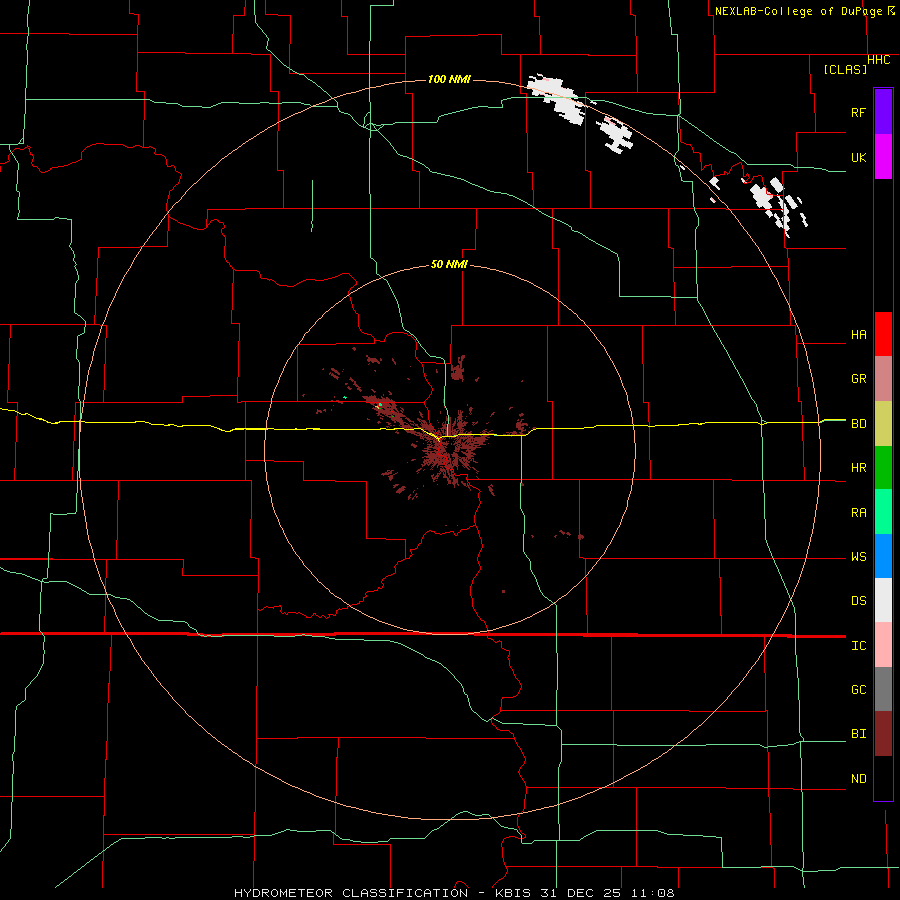Click the 'HR' legend label

(858, 468)
